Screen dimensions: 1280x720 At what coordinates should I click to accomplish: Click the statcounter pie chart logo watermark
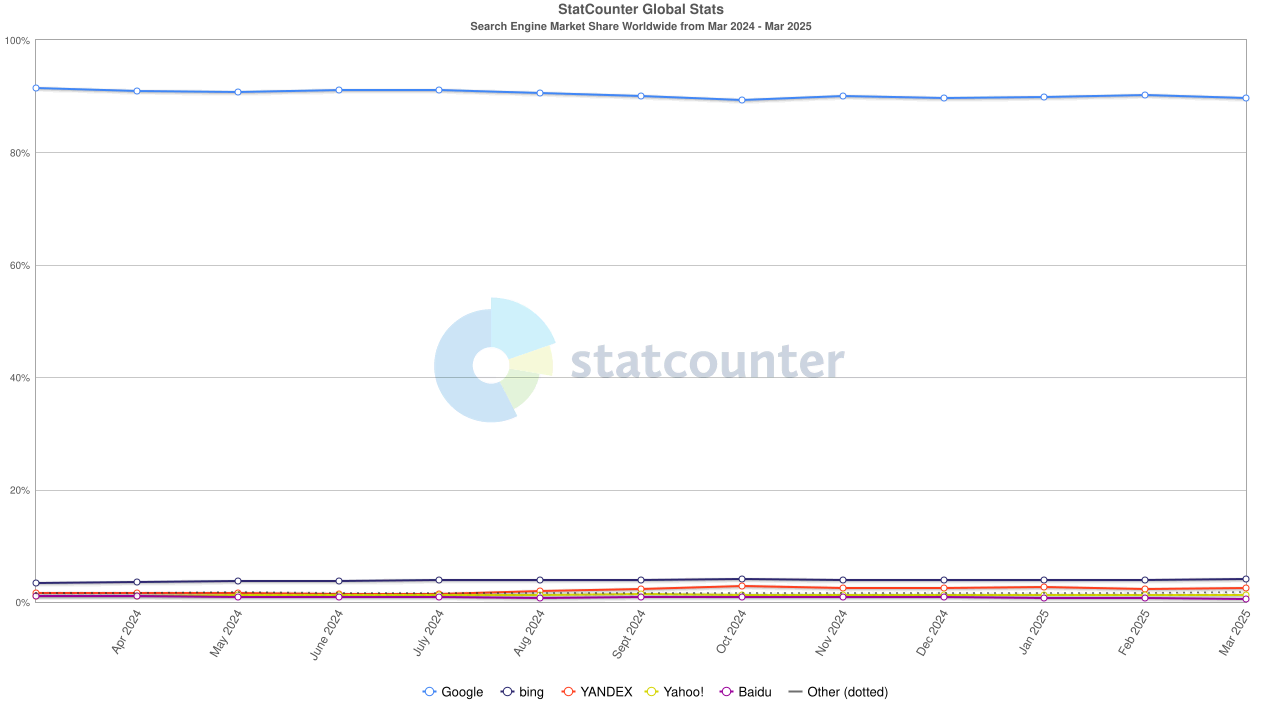point(492,361)
